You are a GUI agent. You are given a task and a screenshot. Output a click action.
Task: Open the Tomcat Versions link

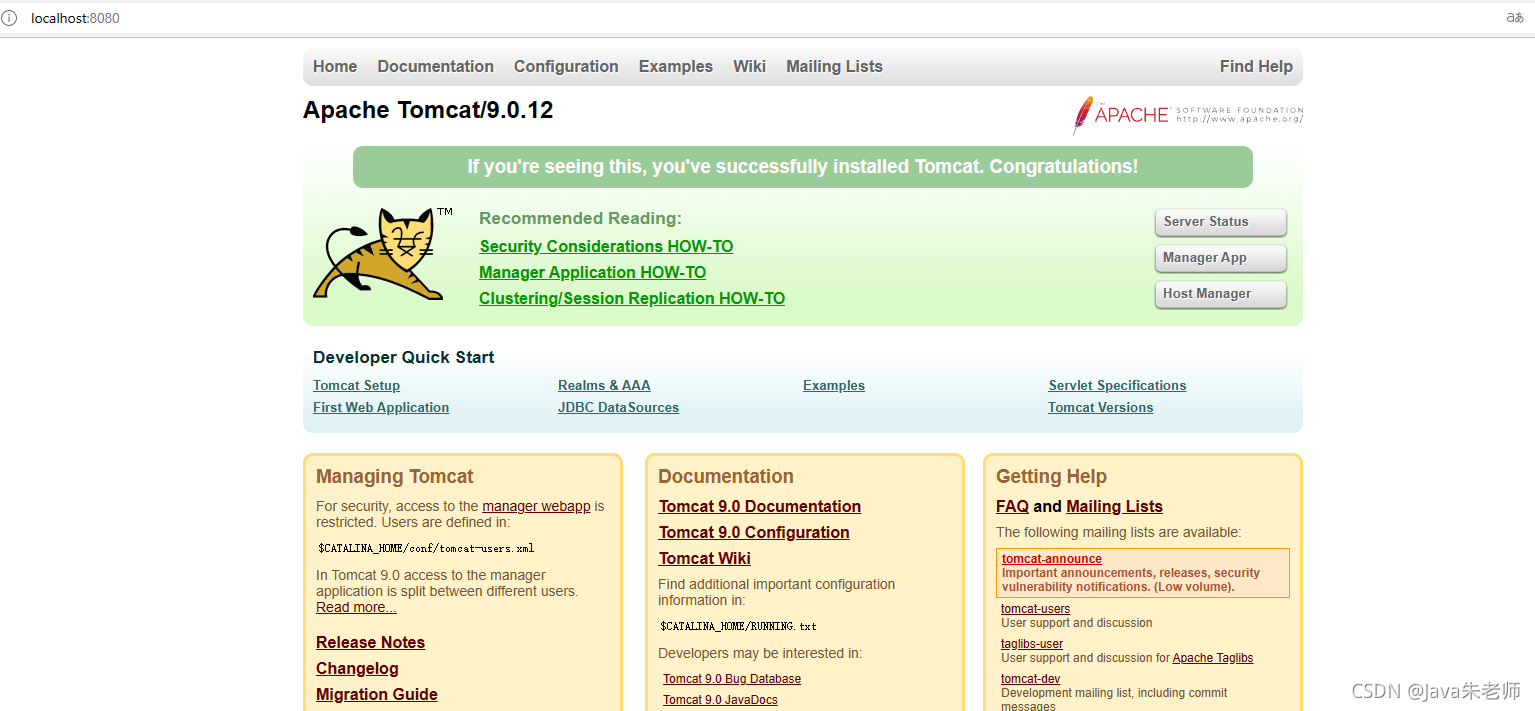[x=1100, y=407]
